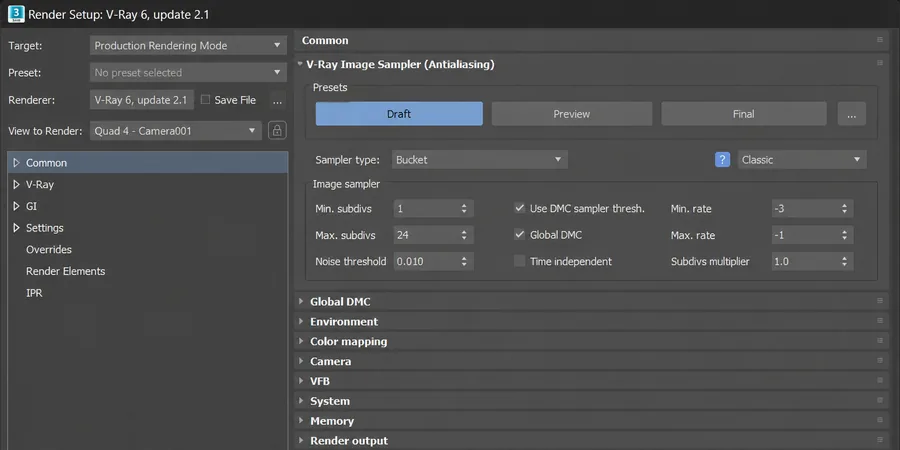Click the lock view to render icon
Screen dimensions: 900x450
point(277,131)
